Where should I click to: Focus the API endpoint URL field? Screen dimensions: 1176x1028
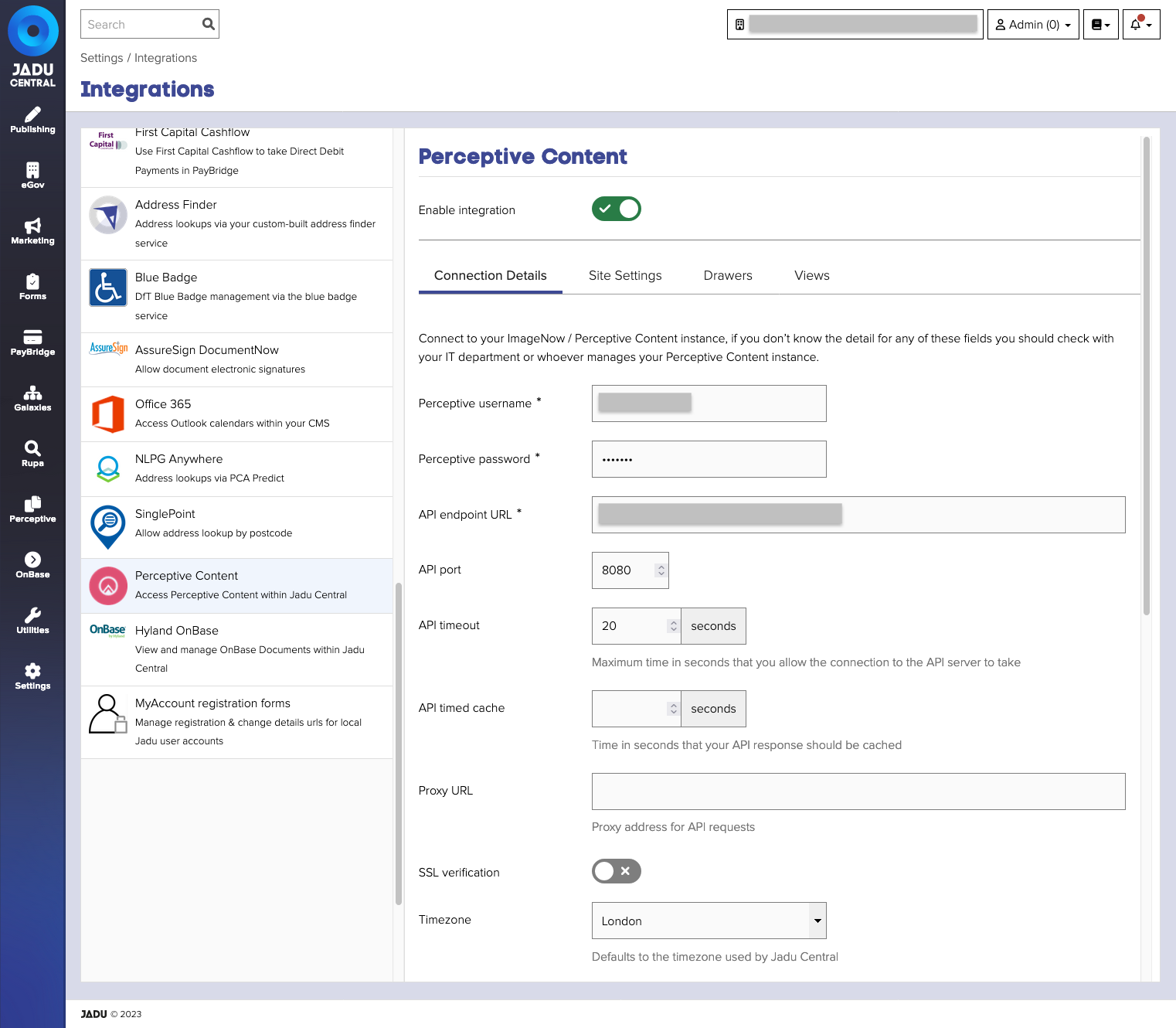pyautogui.click(x=858, y=515)
